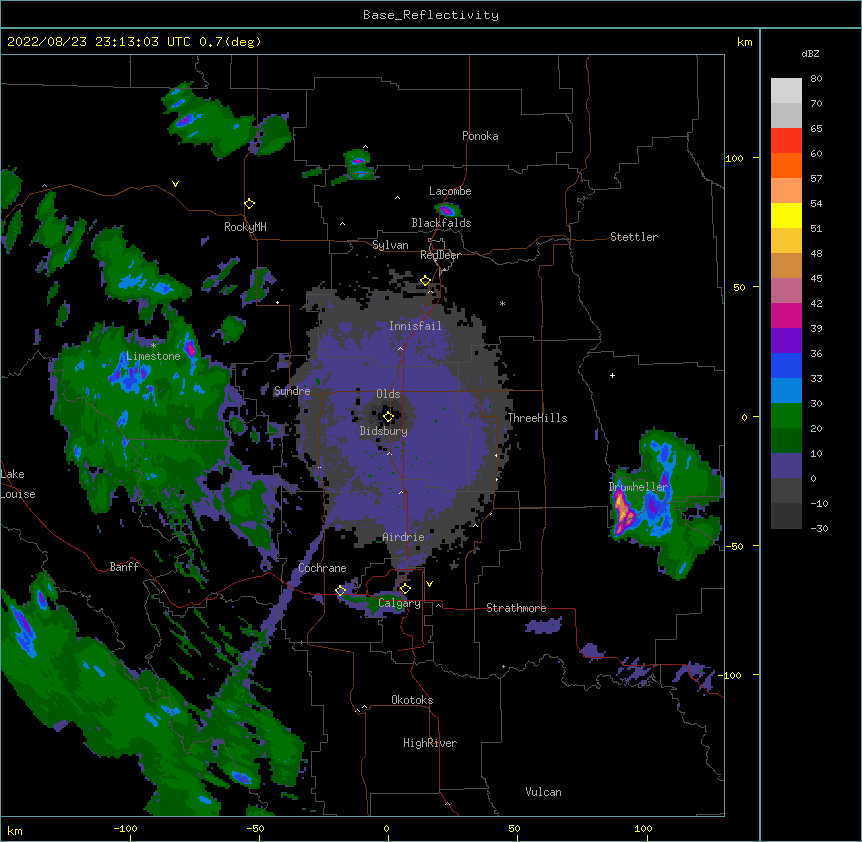
Task: Click the -100 label on right axis
Action: click(x=732, y=675)
